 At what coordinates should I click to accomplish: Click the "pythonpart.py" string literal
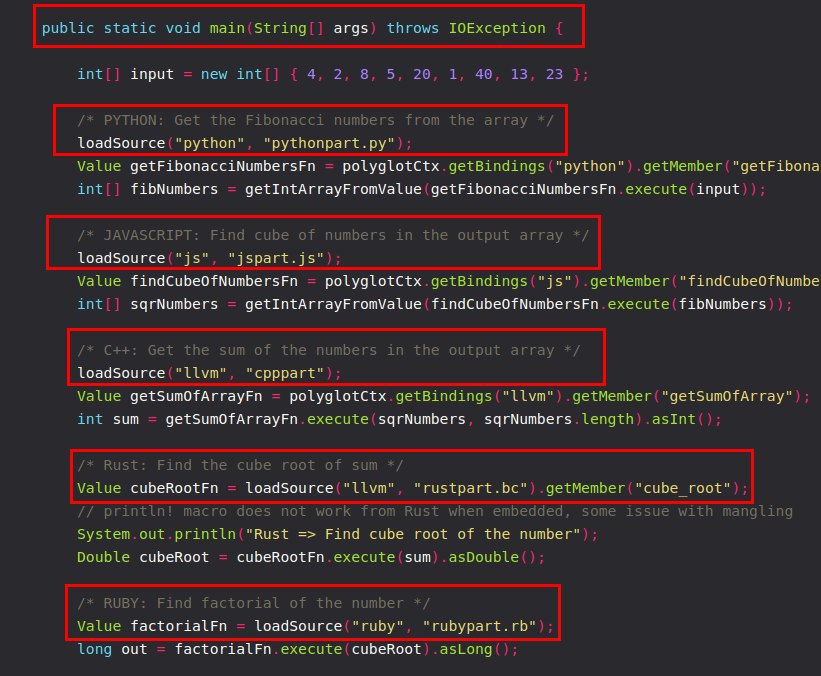tap(329, 143)
